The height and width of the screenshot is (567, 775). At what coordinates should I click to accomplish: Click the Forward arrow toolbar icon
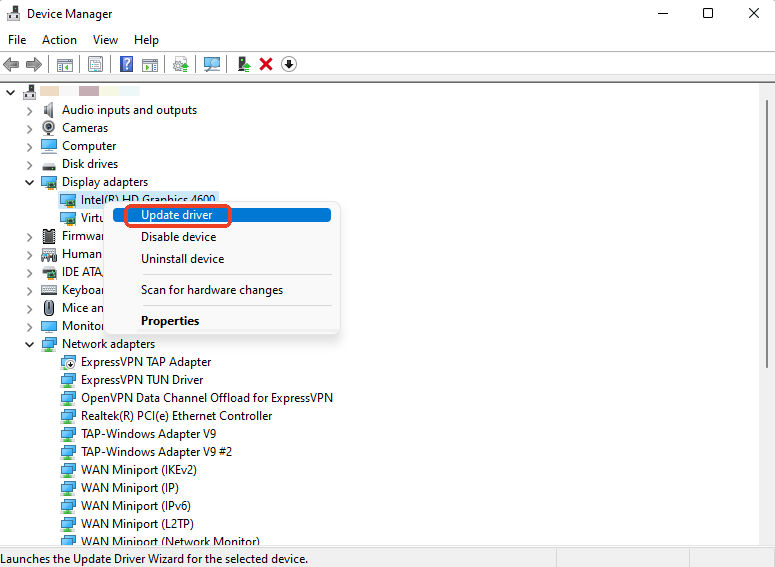click(x=34, y=64)
